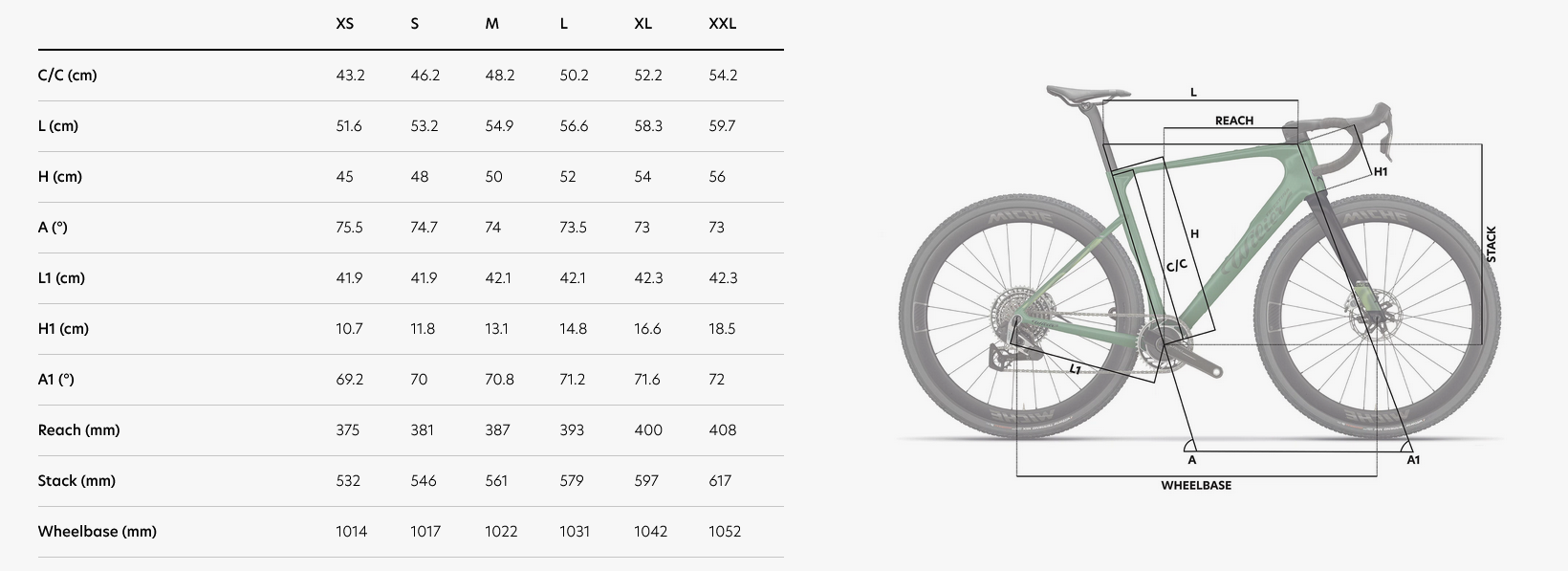
Task: Select the Wheelbase (mm) row label
Action: 98,532
